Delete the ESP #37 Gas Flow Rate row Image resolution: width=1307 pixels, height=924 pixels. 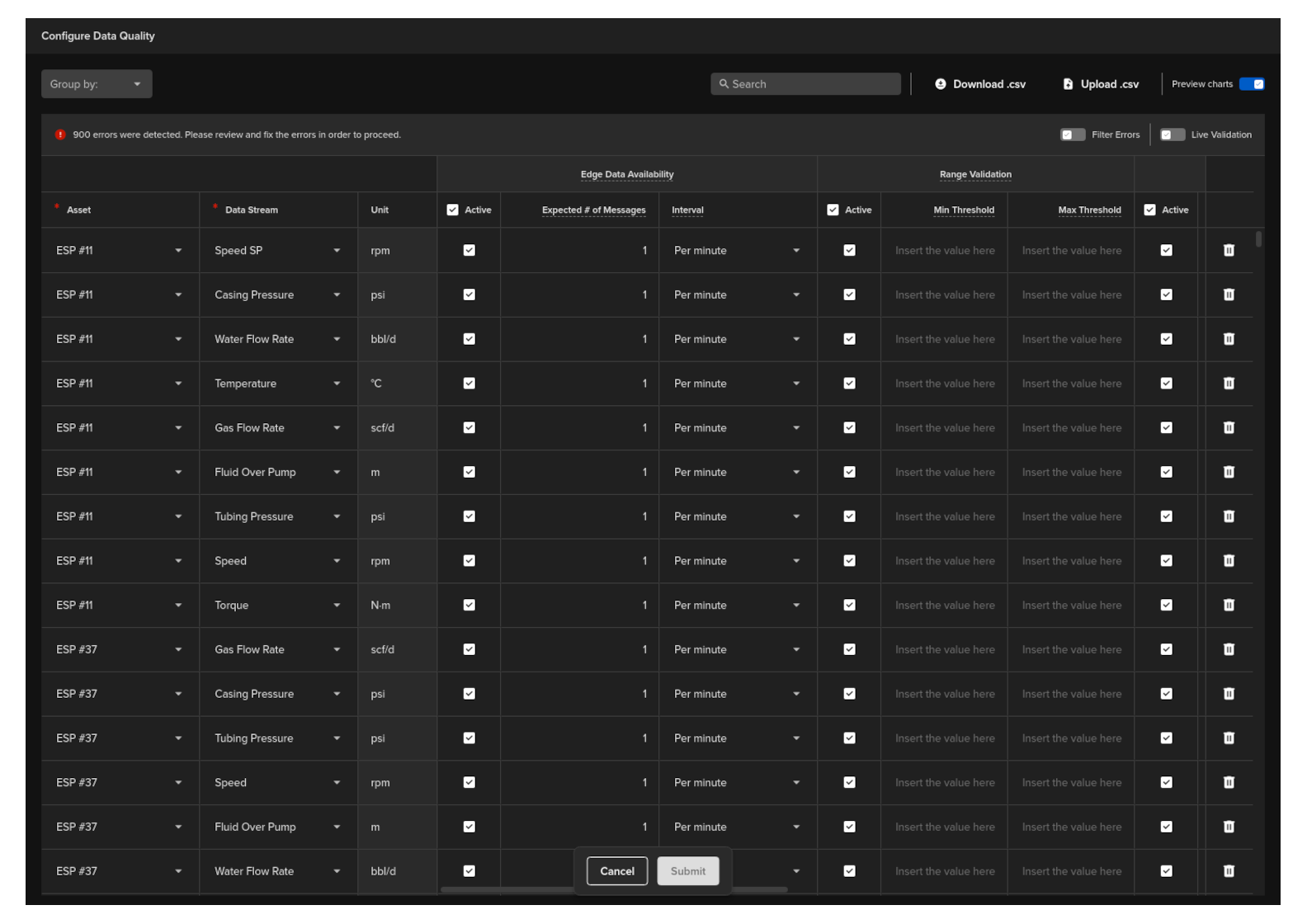[x=1228, y=649]
